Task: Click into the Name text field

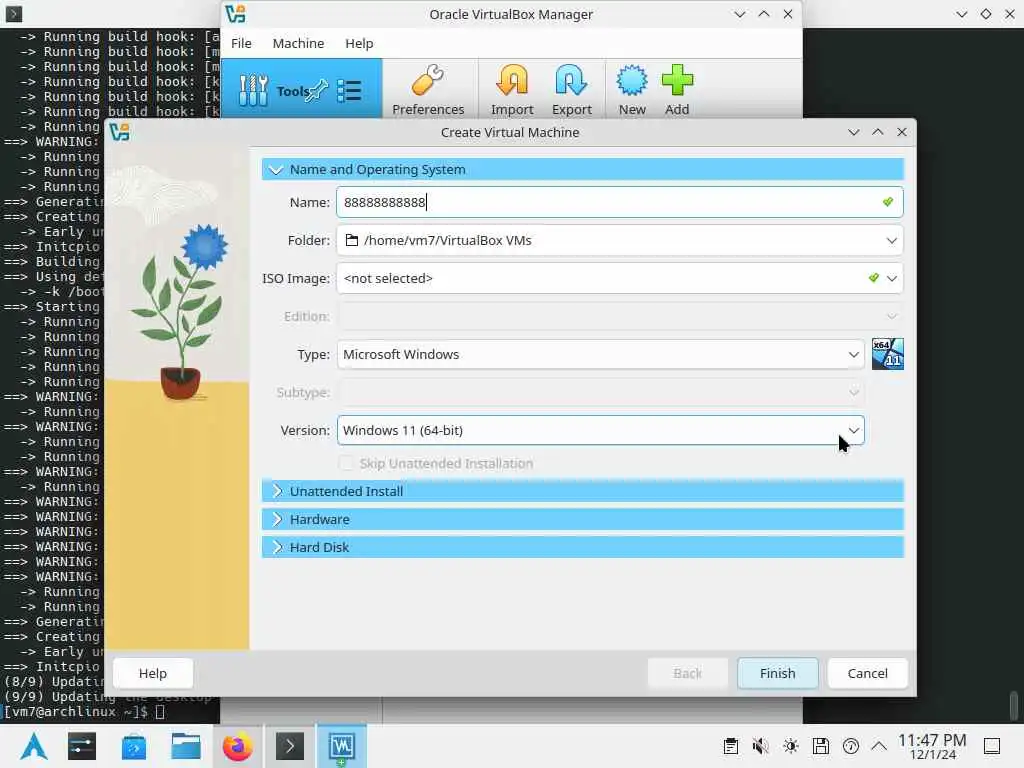Action: pyautogui.click(x=620, y=202)
